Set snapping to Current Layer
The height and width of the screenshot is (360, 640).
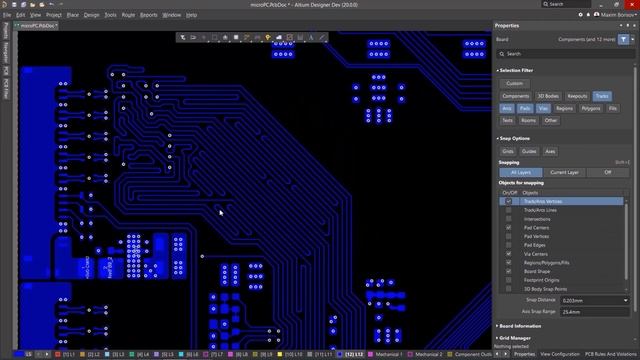coord(564,173)
